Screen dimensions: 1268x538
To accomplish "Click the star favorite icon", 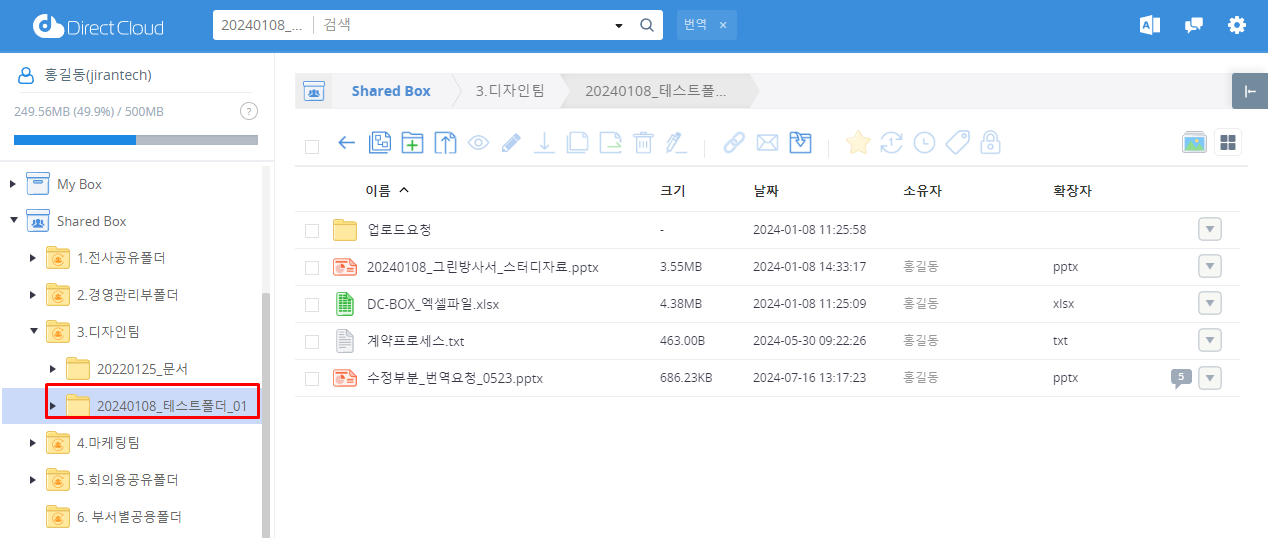I will [x=857, y=143].
